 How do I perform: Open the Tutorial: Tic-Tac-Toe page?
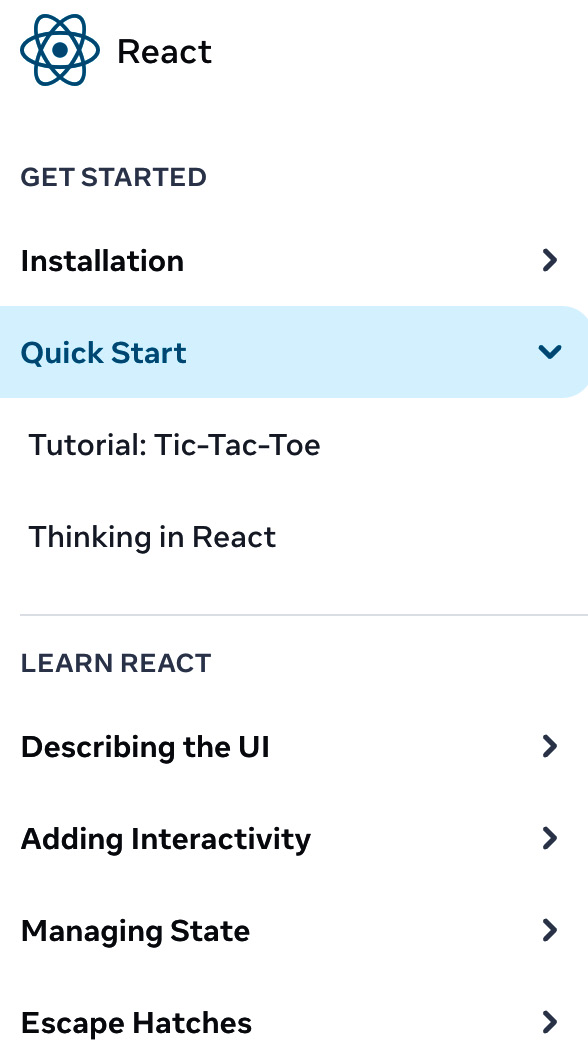pos(175,445)
